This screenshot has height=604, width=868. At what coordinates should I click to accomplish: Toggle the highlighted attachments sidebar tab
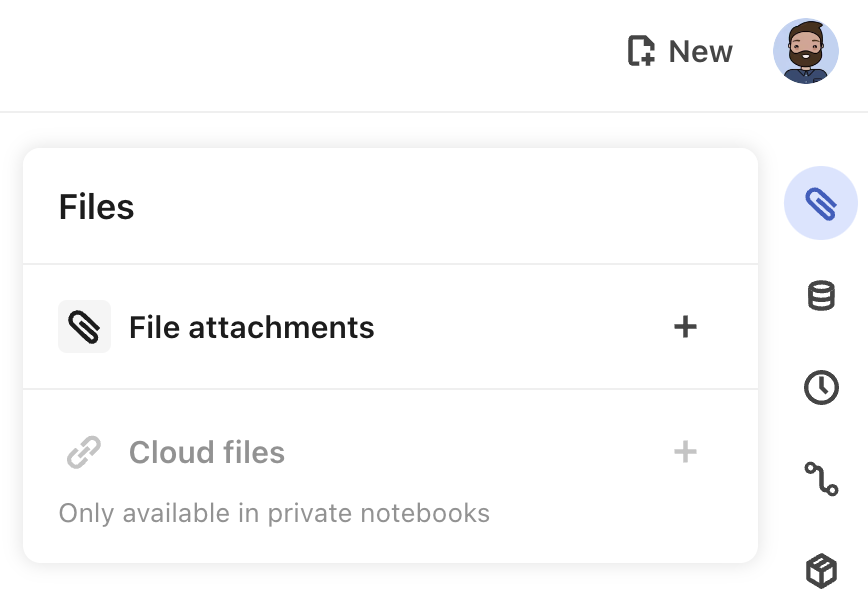click(x=820, y=203)
